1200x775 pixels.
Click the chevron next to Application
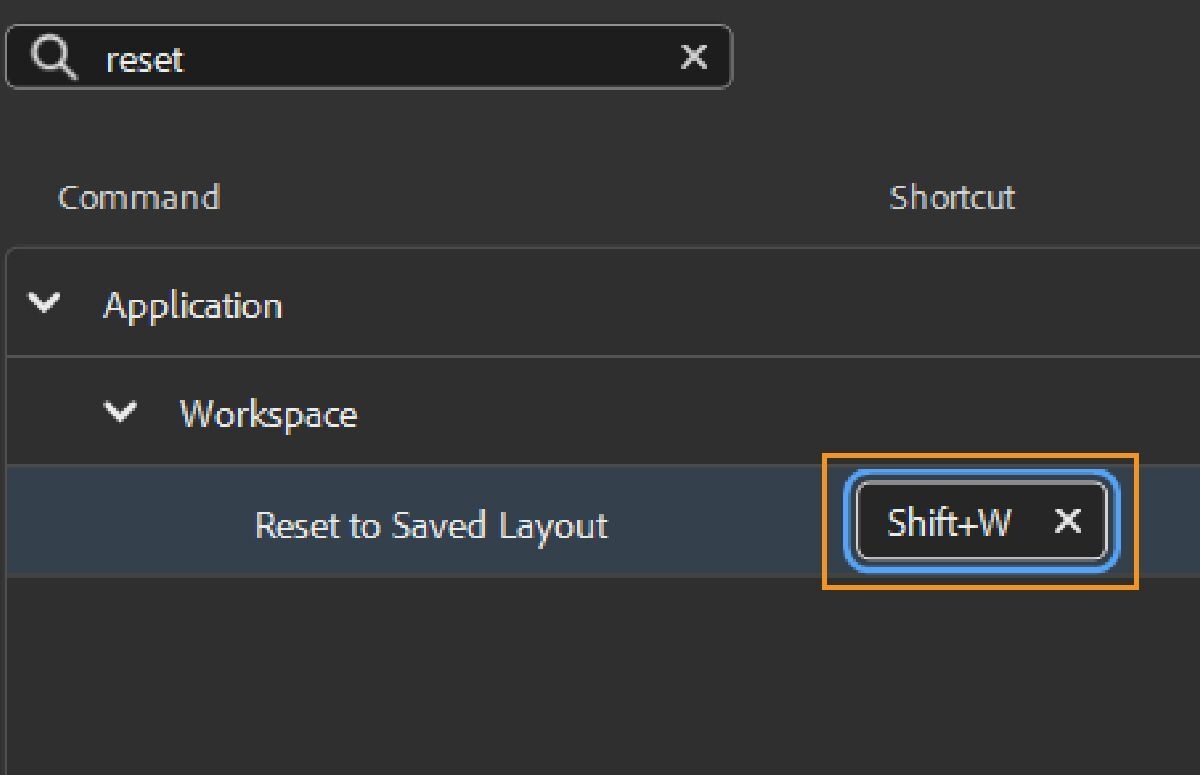[x=44, y=305]
